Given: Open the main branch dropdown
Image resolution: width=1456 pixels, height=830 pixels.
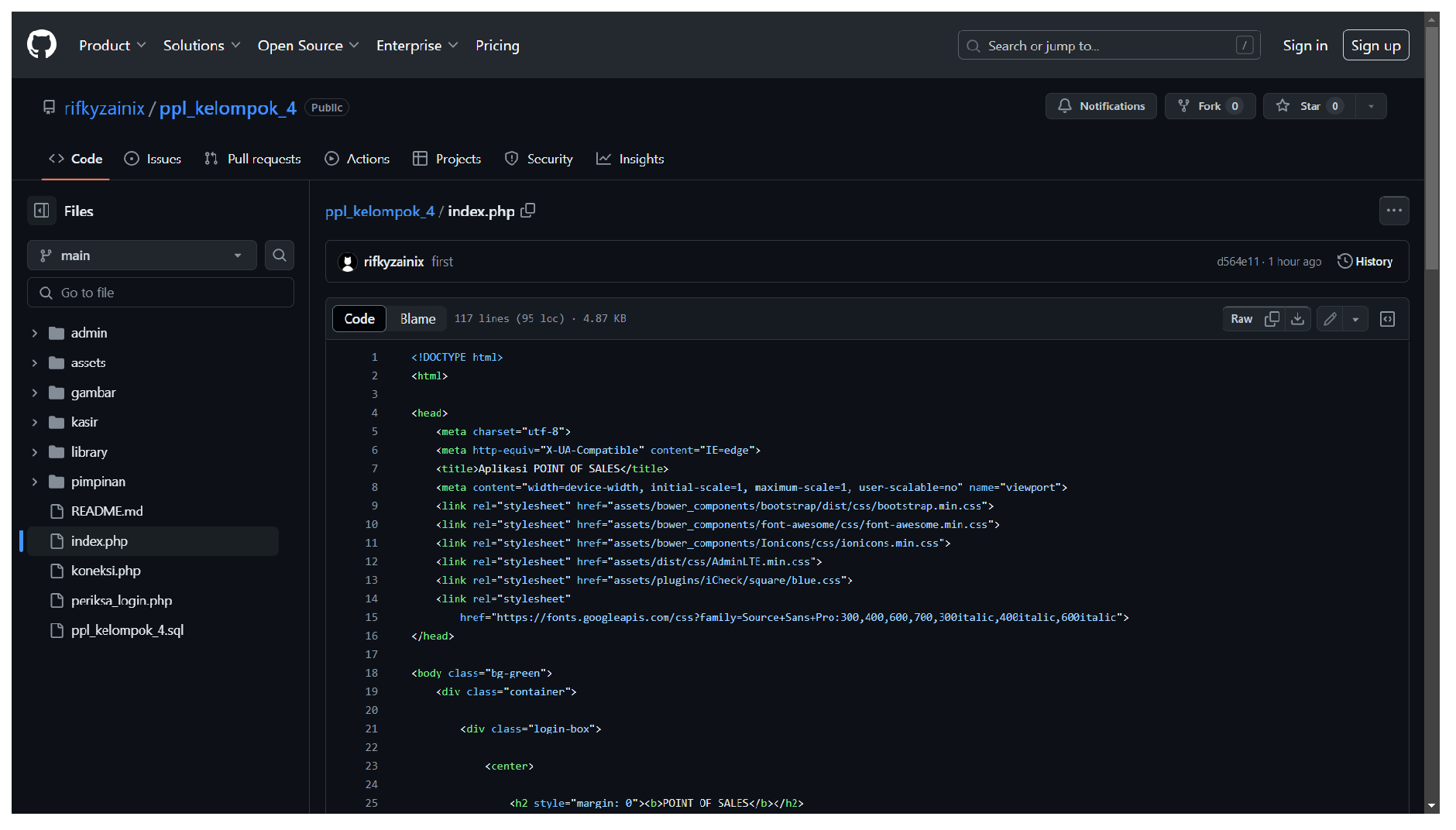Looking at the screenshot, I should pos(142,256).
